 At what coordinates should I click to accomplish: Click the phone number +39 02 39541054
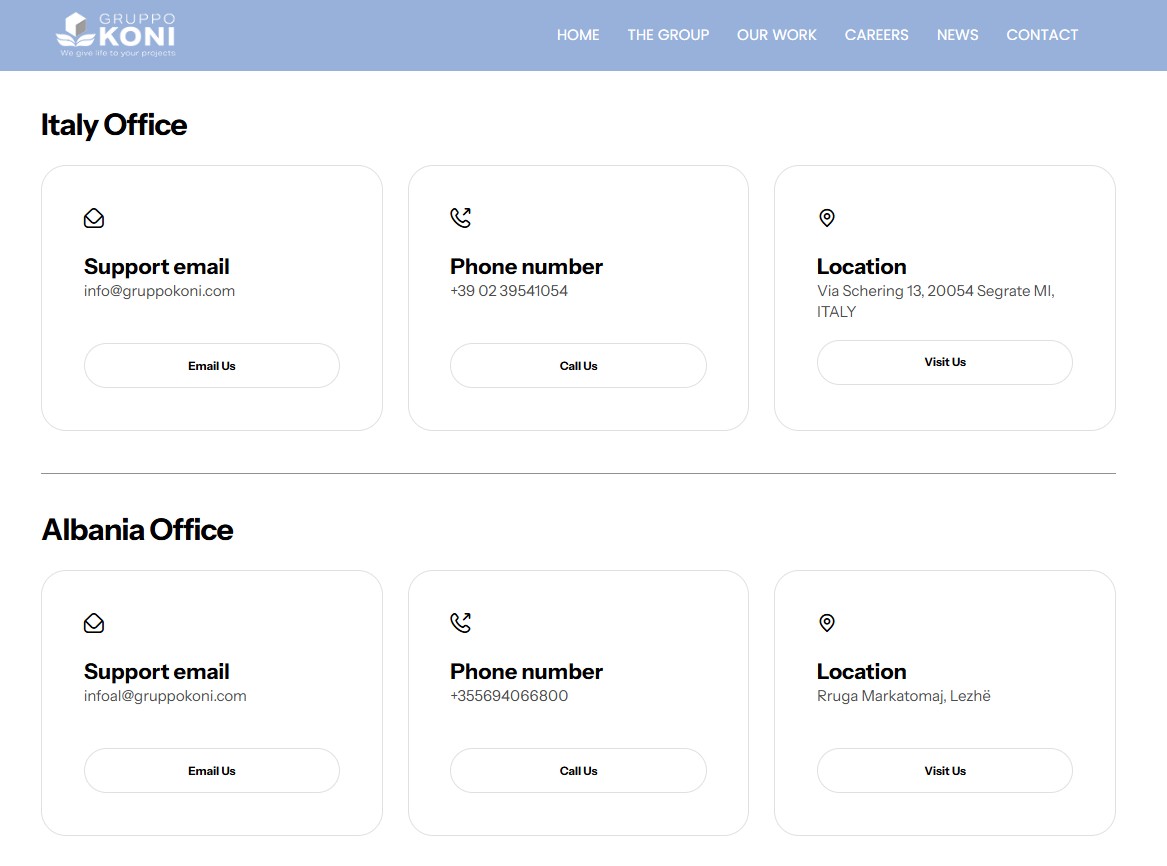[508, 291]
